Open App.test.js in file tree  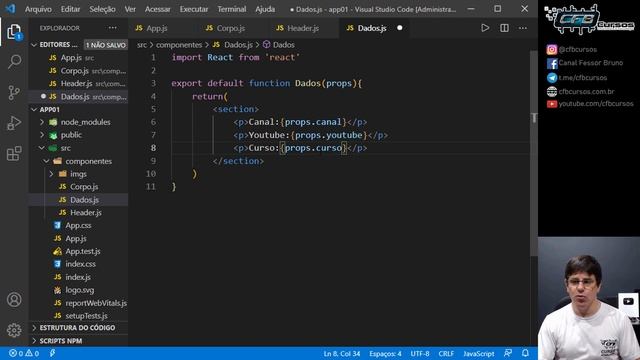pos(83,251)
